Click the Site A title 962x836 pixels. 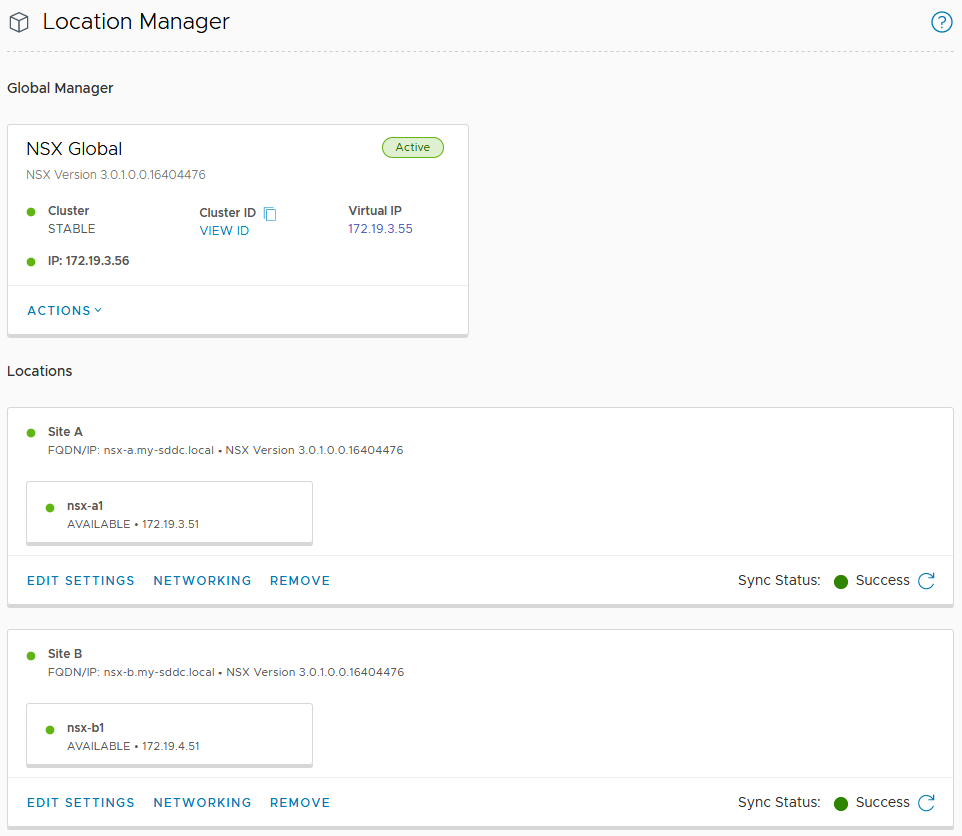click(x=65, y=432)
